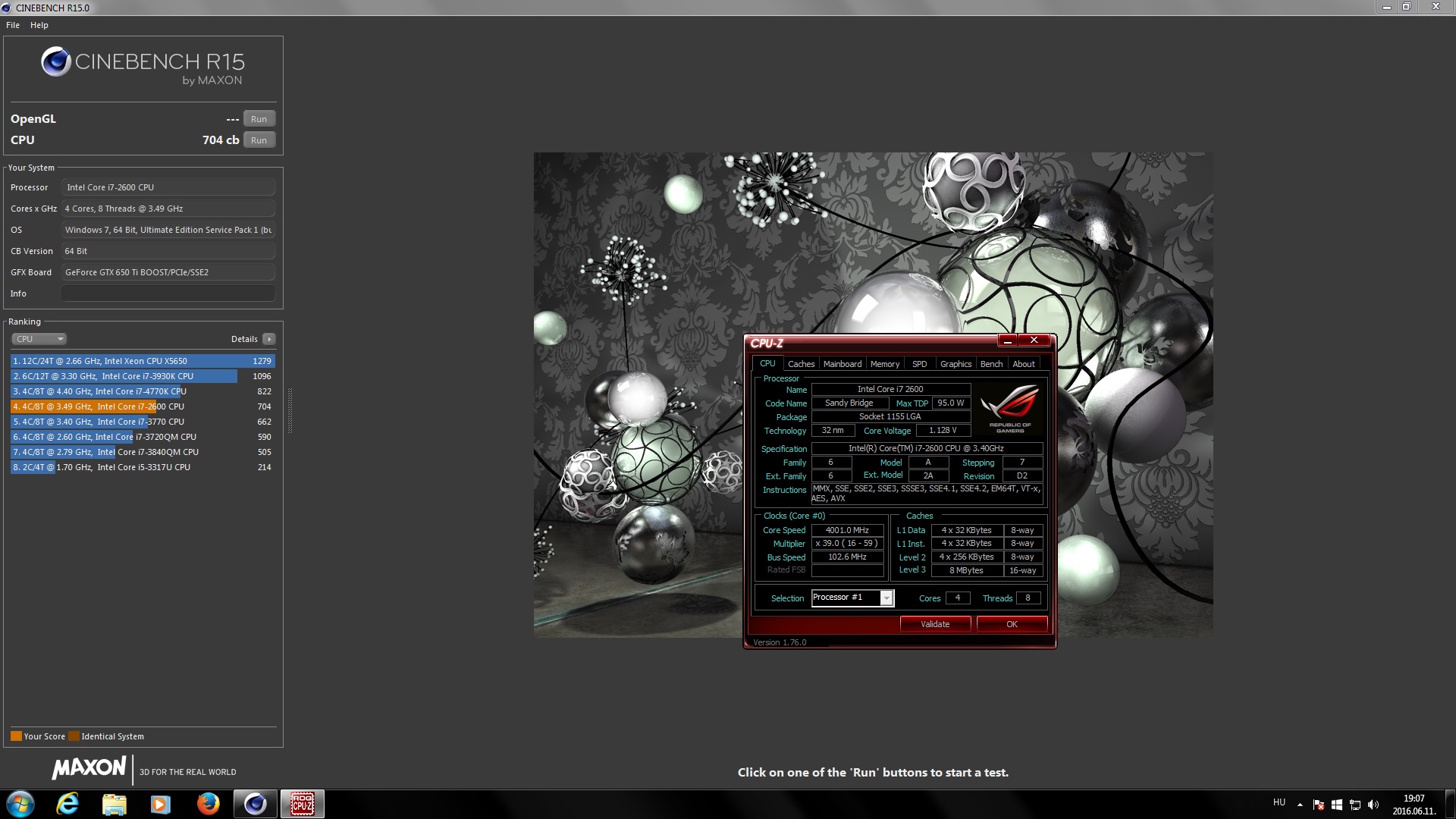The image size is (1456, 819).
Task: Open the File menu
Action: pyautogui.click(x=13, y=25)
